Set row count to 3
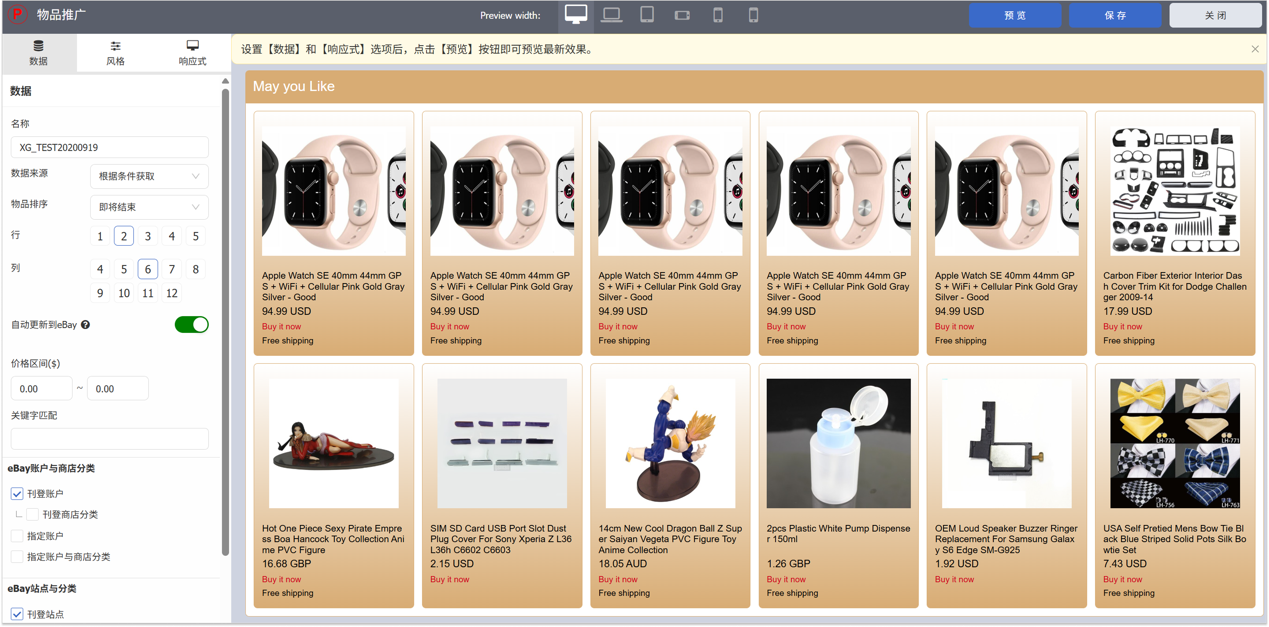The width and height of the screenshot is (1269, 627). pos(148,237)
